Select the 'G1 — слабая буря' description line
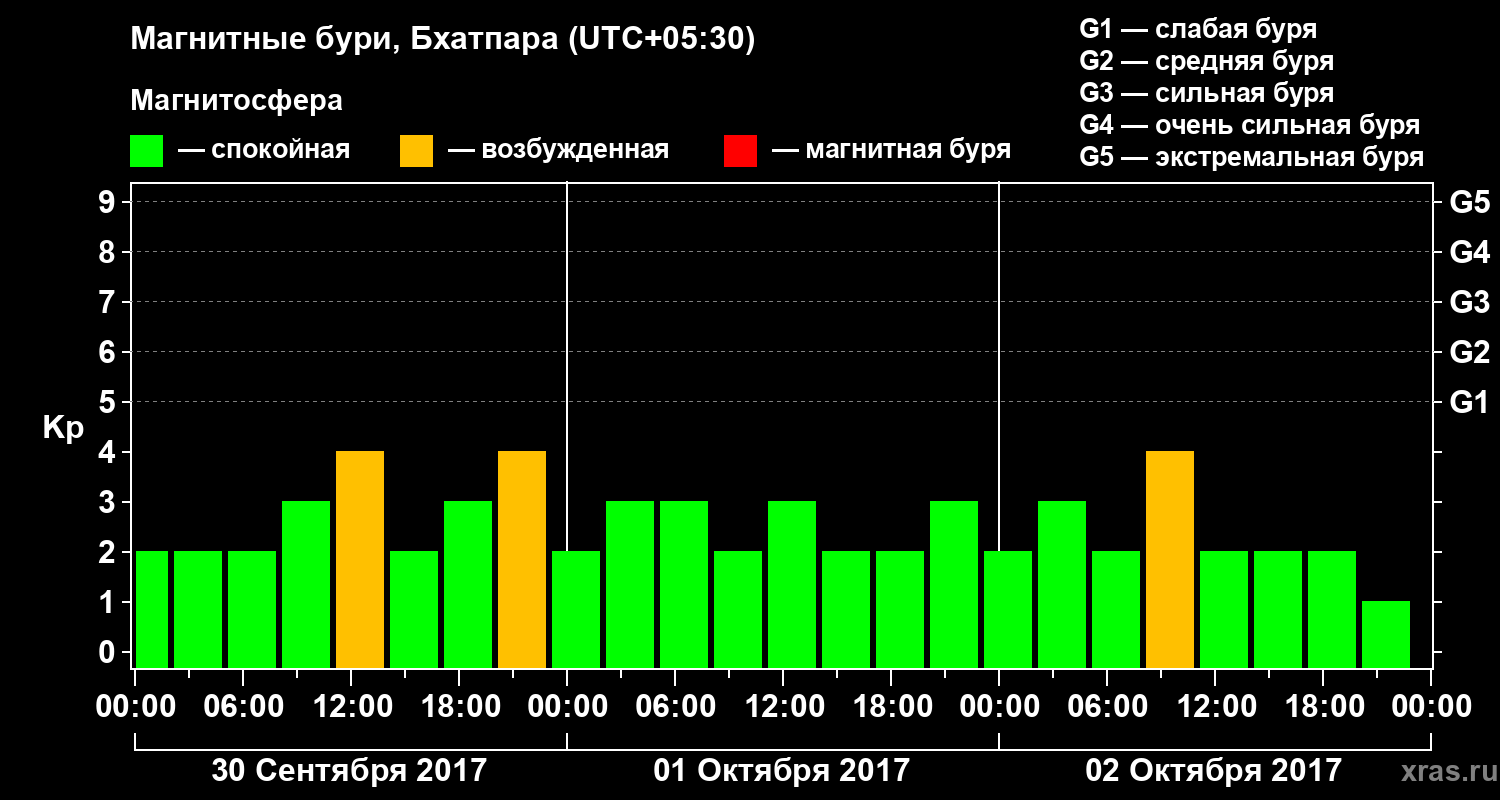 (1198, 29)
